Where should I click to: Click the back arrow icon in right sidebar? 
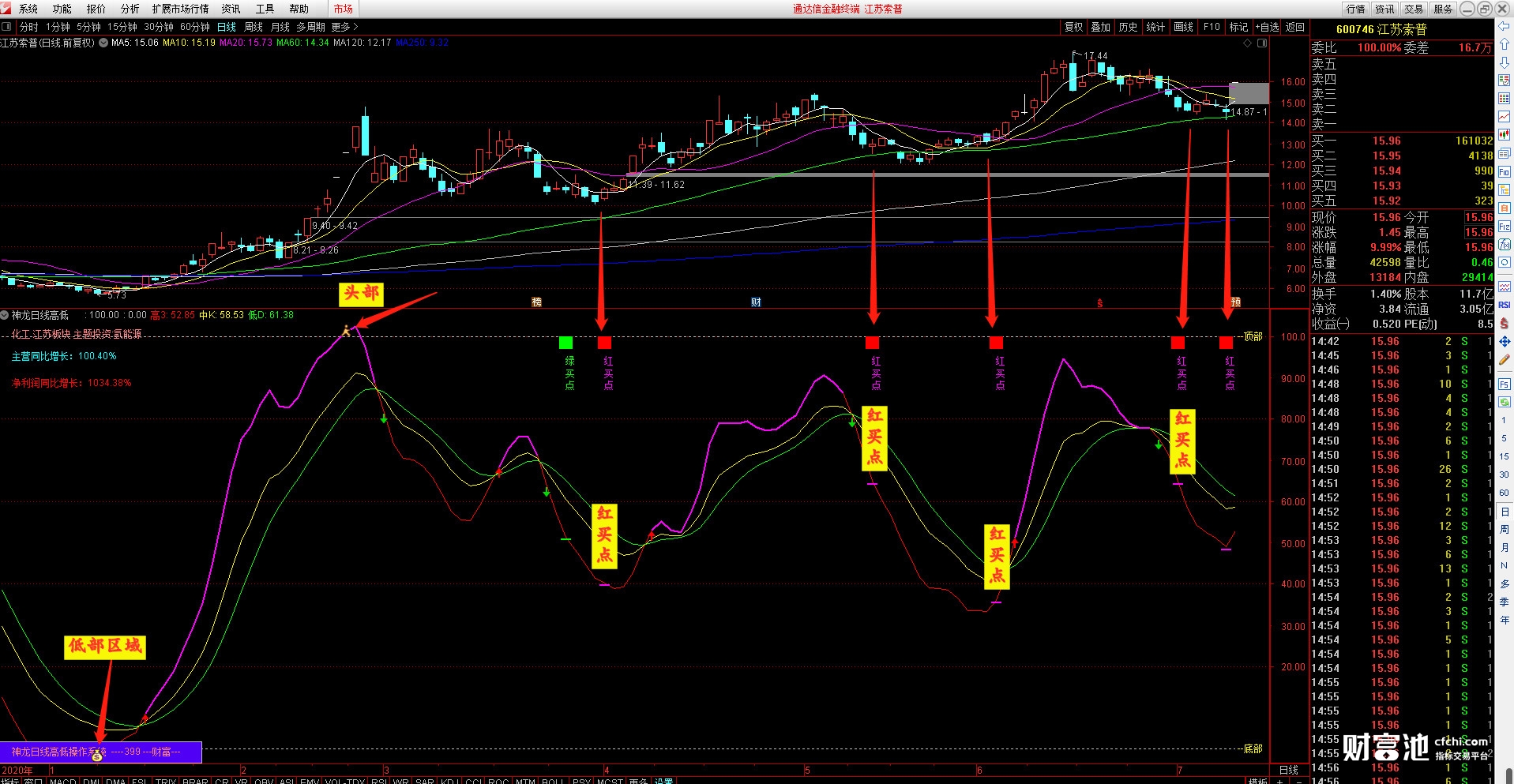(1504, 27)
